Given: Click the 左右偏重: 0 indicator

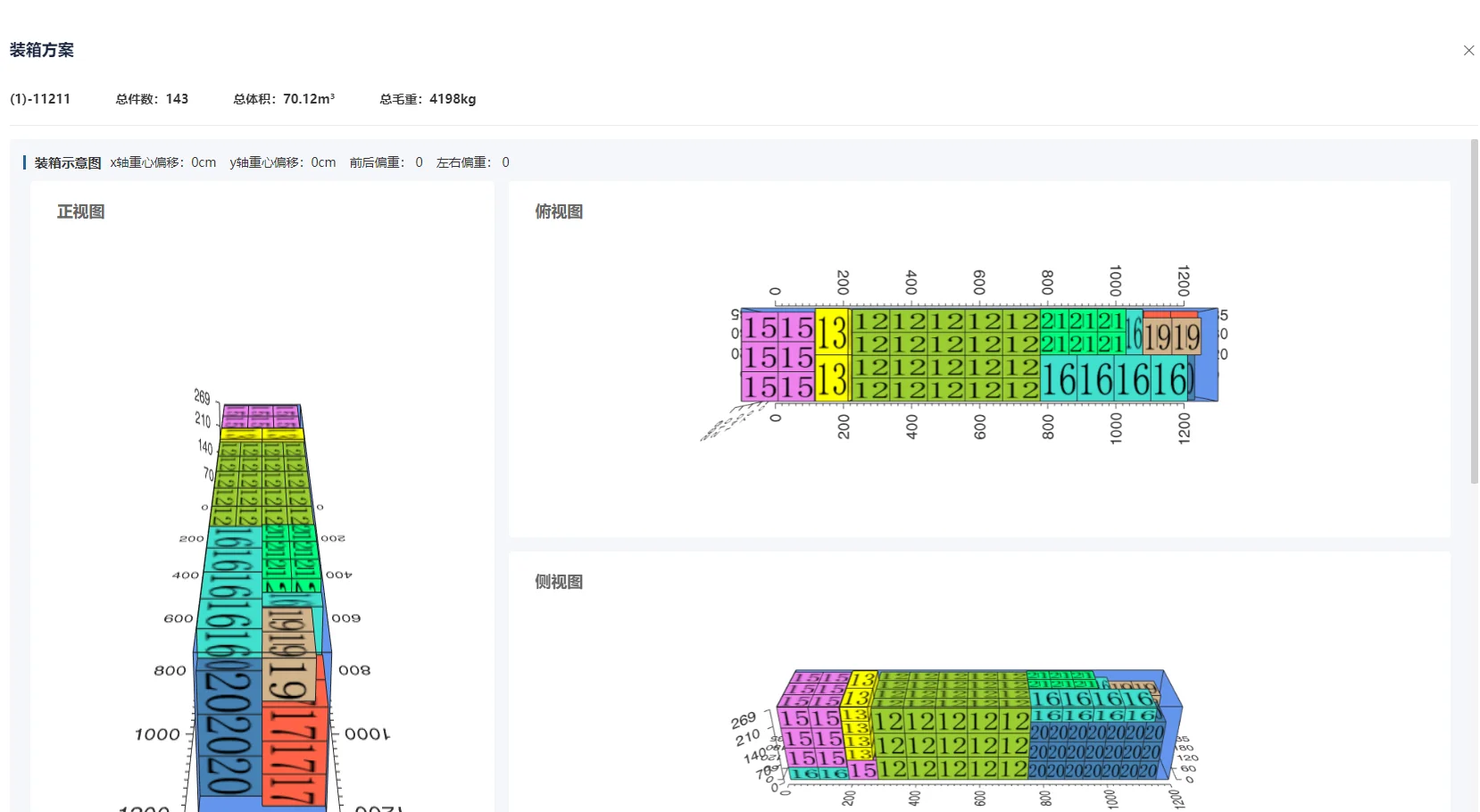Looking at the screenshot, I should (473, 162).
